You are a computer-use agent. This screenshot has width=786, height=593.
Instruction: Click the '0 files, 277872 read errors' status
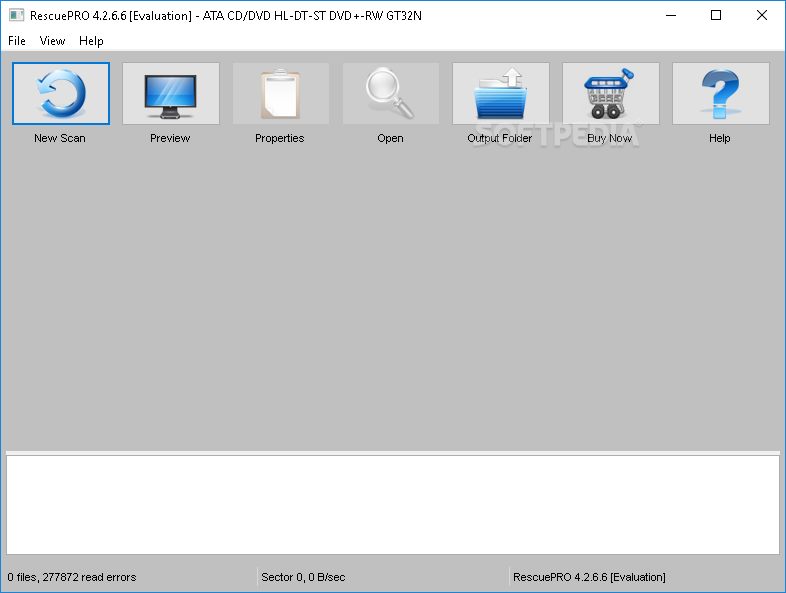point(72,577)
